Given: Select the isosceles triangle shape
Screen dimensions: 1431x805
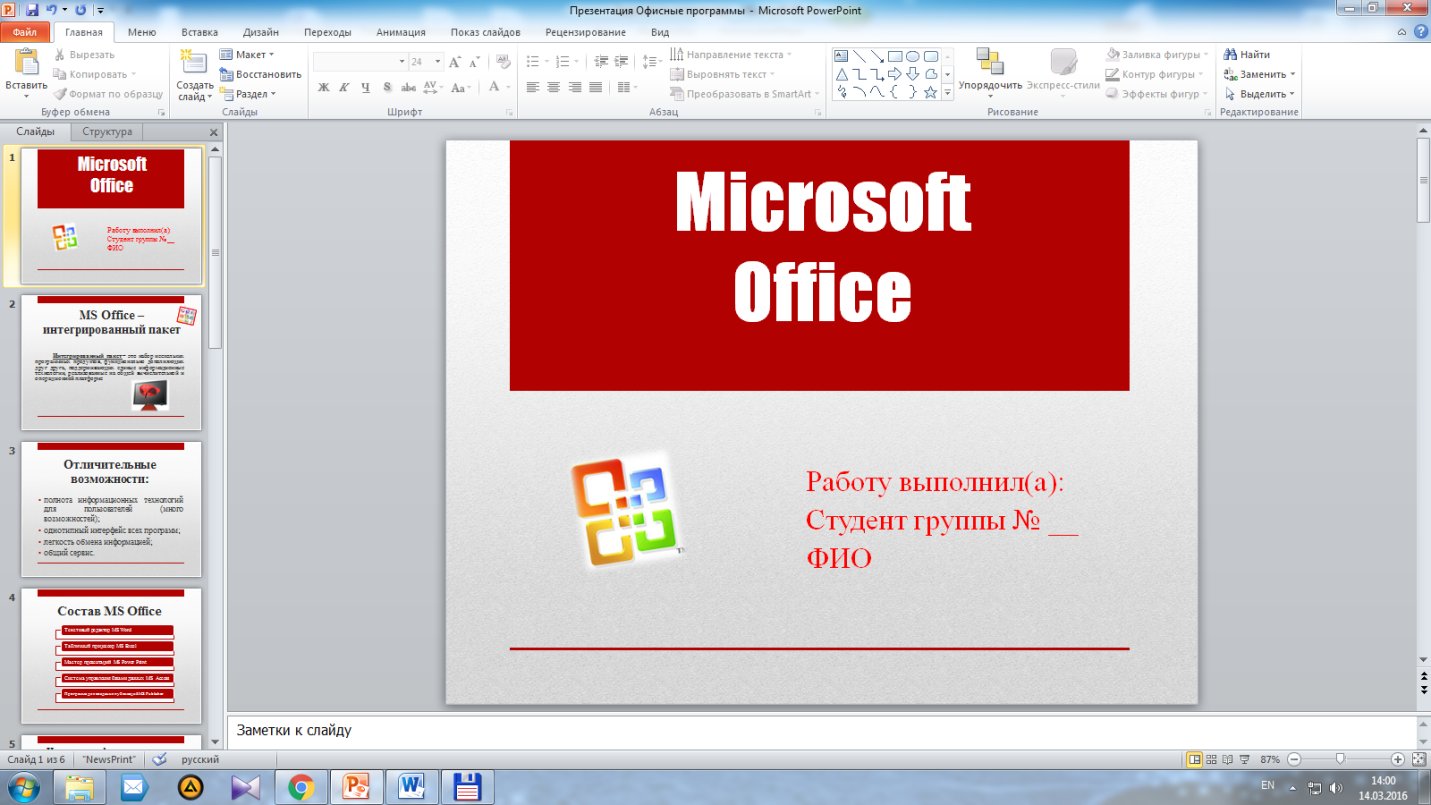Looking at the screenshot, I should (x=841, y=74).
